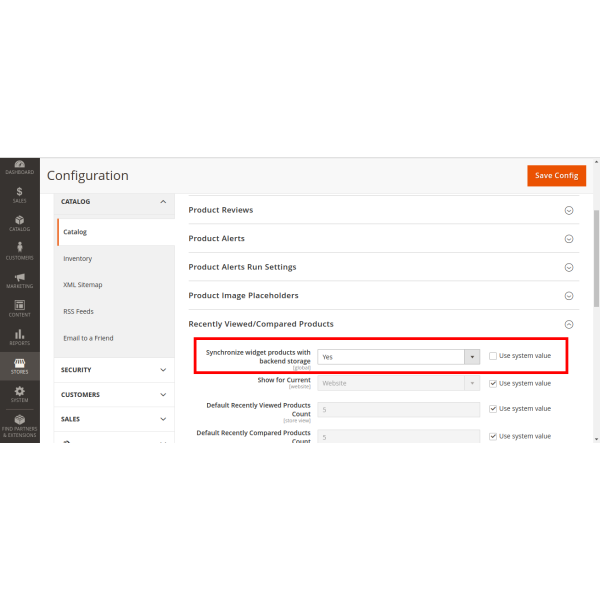The width and height of the screenshot is (600, 600).
Task: Open the Marketing megaphone icon
Action: [x=19, y=279]
